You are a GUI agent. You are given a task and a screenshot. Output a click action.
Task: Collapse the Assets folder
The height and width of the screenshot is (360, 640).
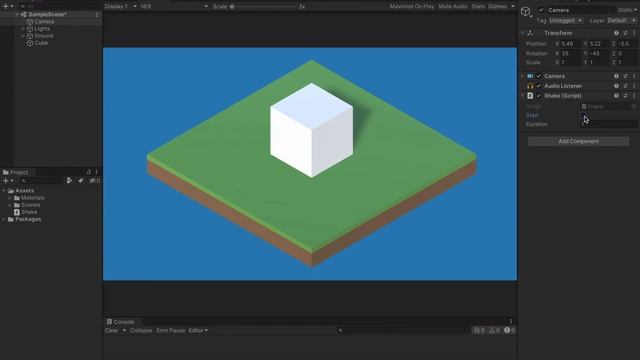(x=4, y=191)
